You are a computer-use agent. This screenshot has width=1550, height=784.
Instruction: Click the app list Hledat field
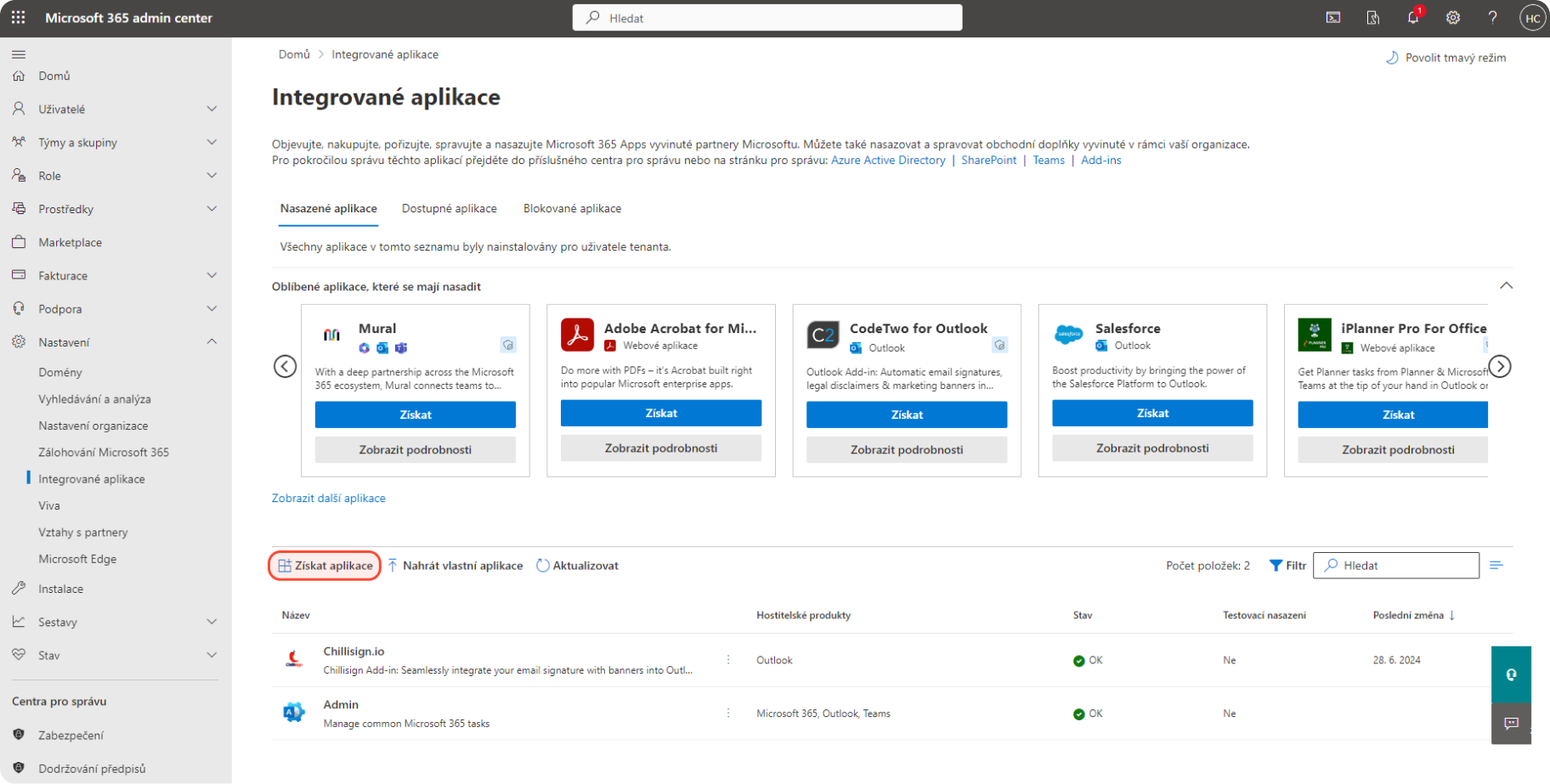pyautogui.click(x=1396, y=566)
